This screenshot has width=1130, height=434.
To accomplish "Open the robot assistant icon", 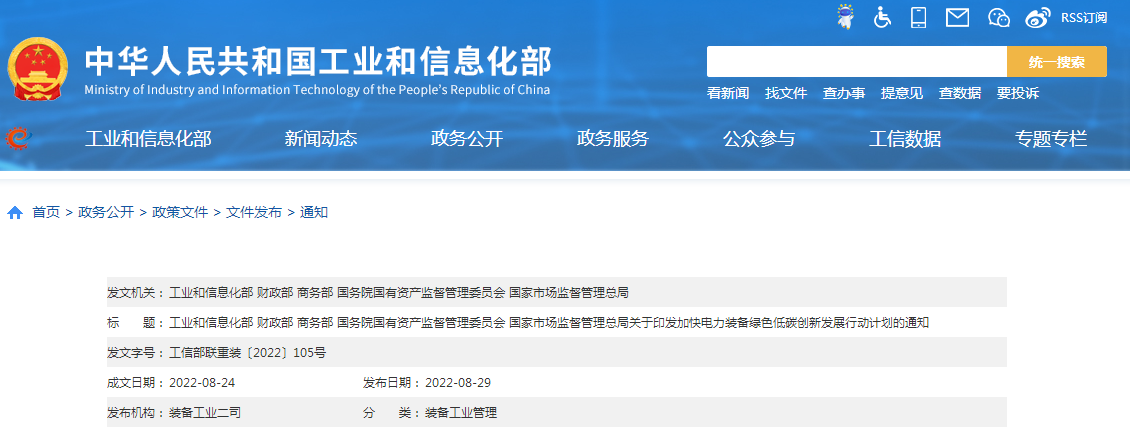I will pos(845,16).
